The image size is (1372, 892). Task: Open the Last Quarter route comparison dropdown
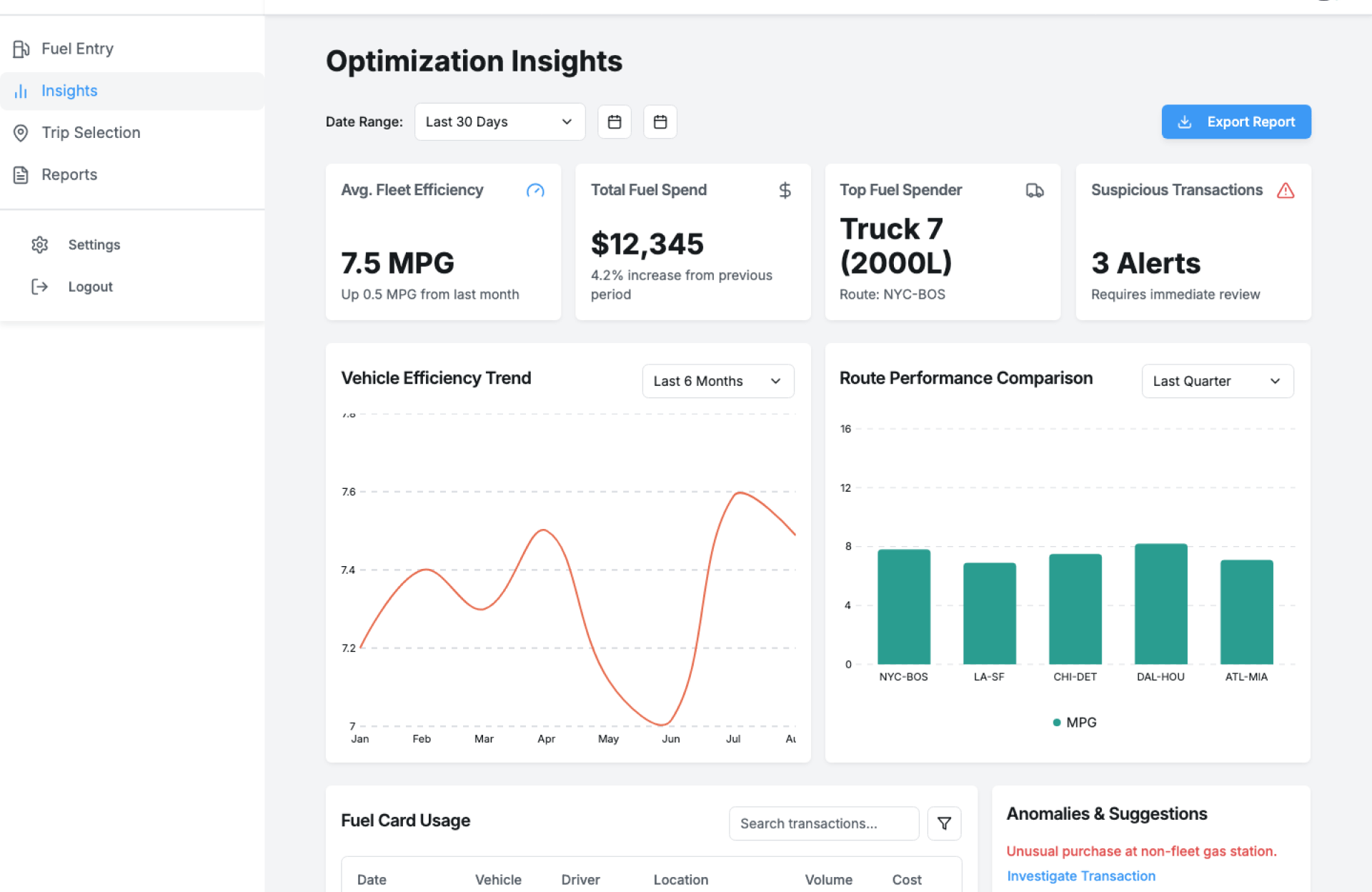pos(1217,381)
